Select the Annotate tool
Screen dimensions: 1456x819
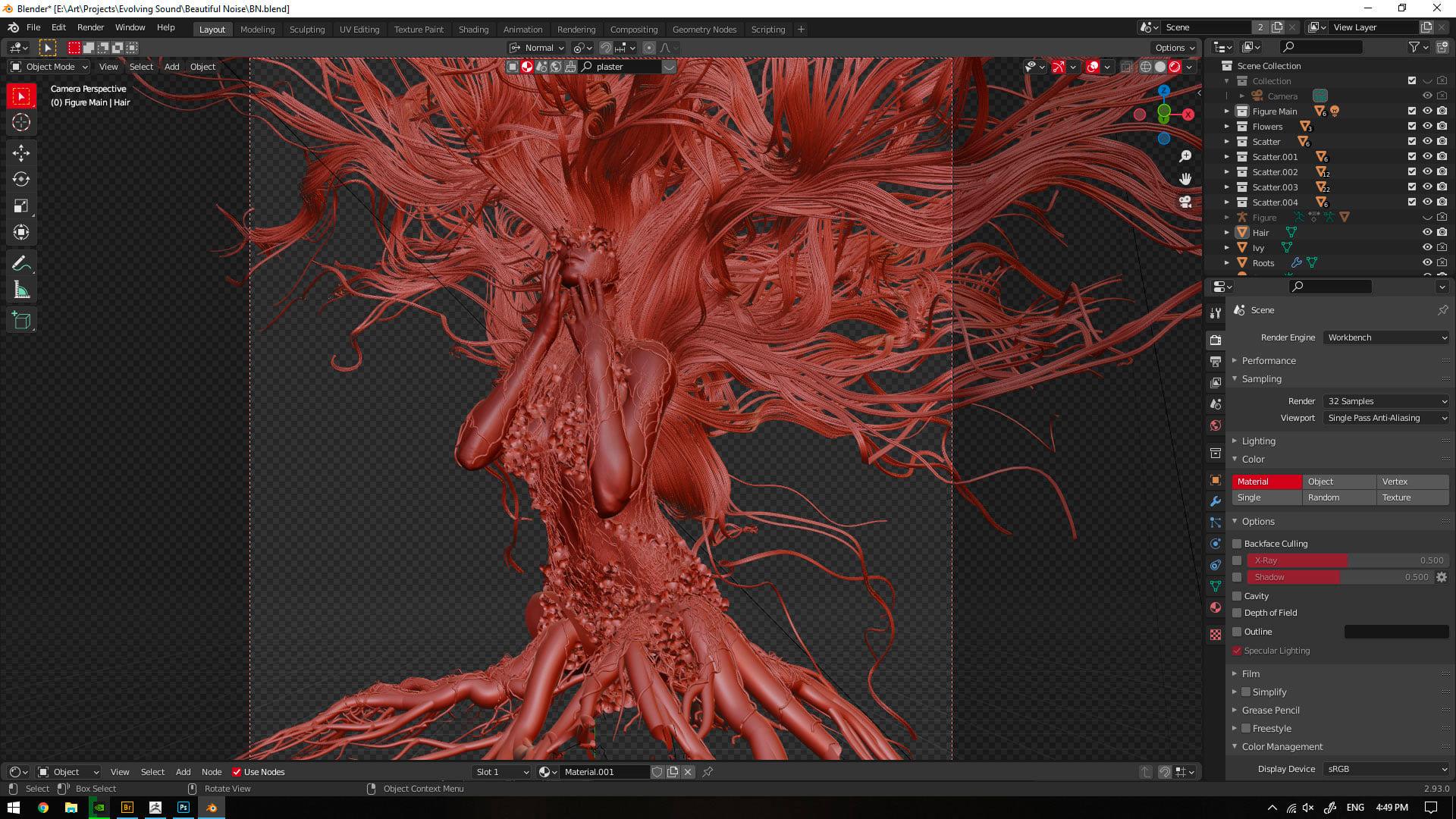click(21, 263)
